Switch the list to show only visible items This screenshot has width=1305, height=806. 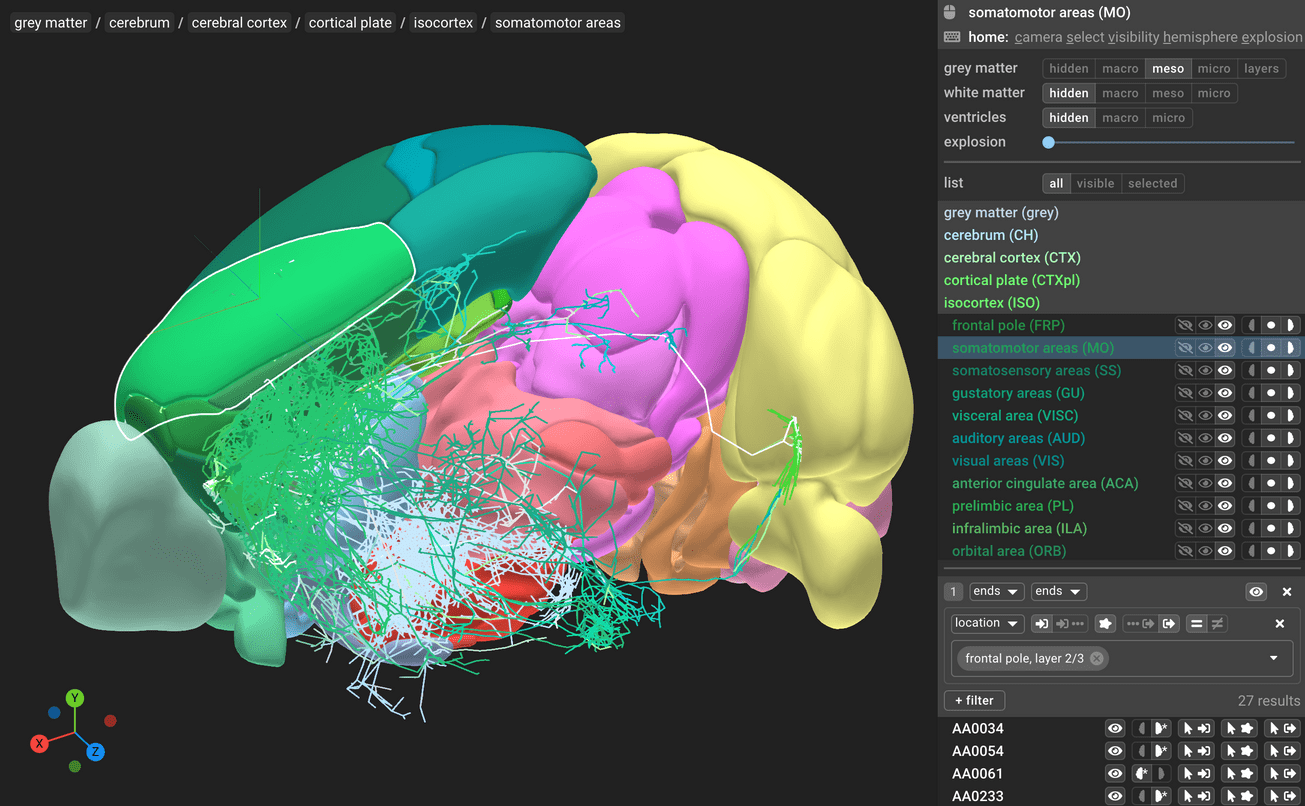[x=1095, y=183]
